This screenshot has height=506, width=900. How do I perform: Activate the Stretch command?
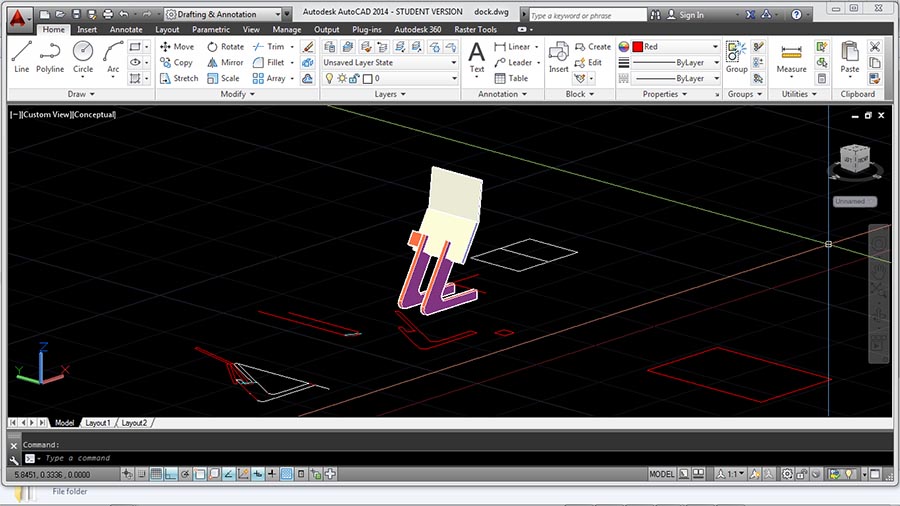(179, 78)
